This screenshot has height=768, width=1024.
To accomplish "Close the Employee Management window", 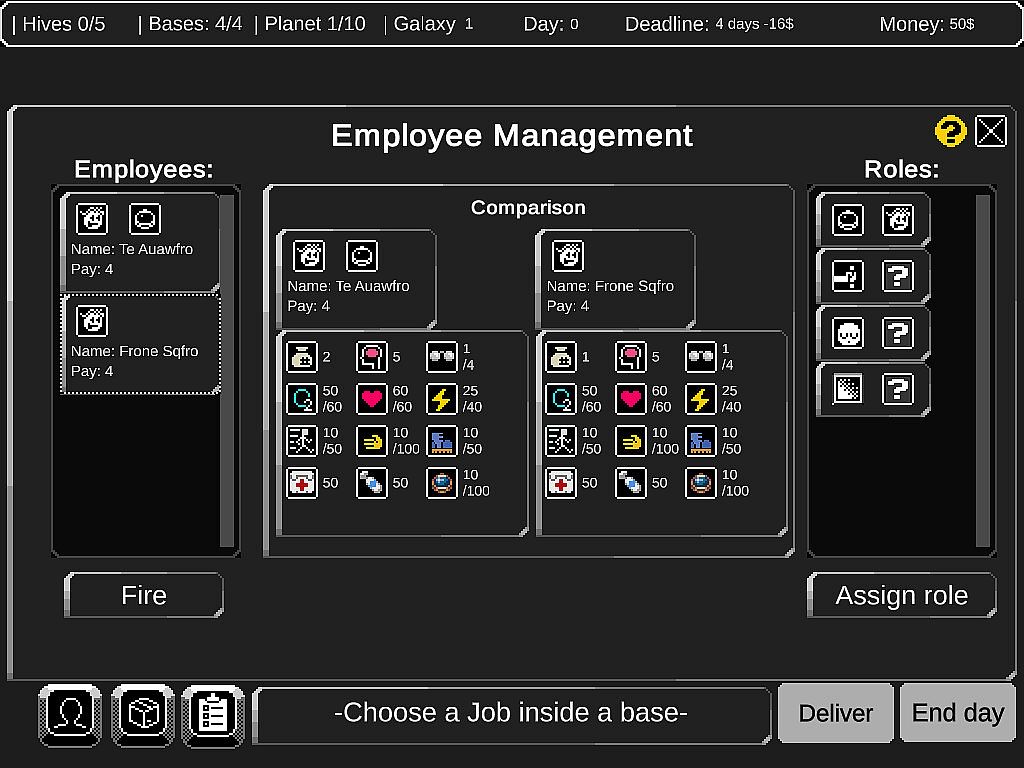I will point(990,131).
